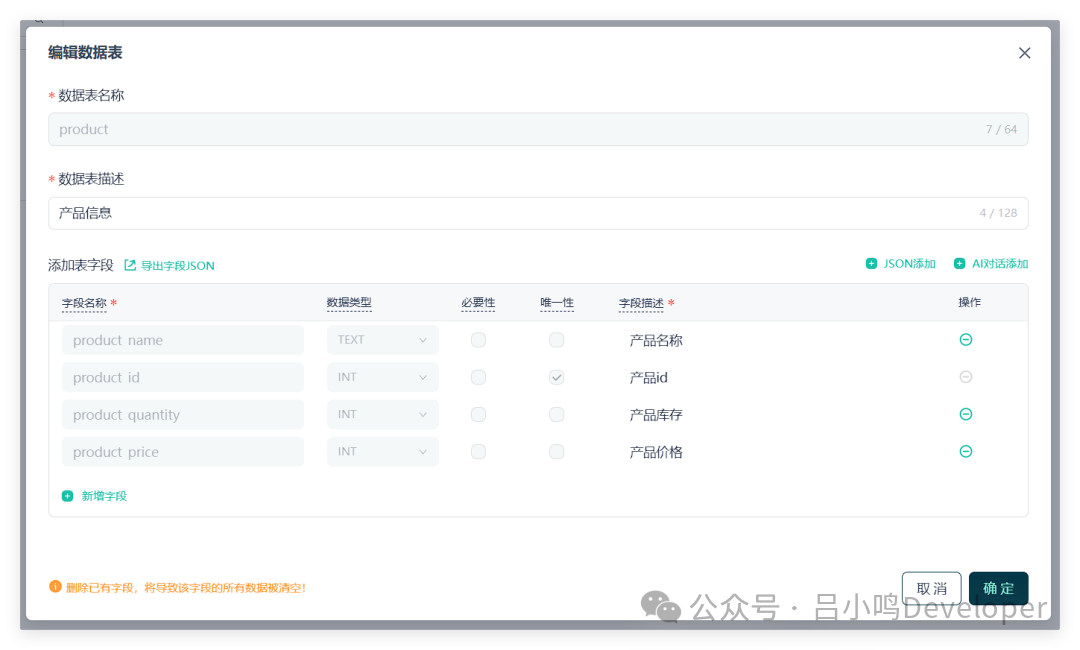
Task: Click the 数据表描述 input containing 产品信息
Action: click(x=538, y=213)
